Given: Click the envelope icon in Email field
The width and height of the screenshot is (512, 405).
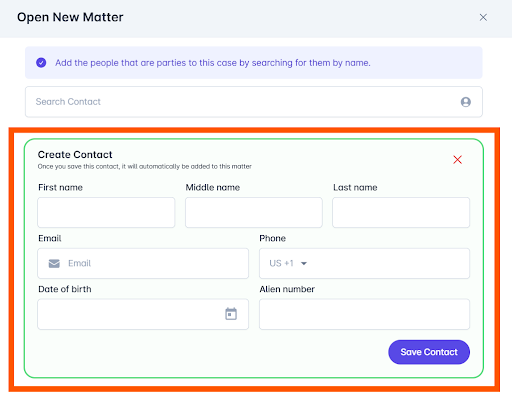Looking at the screenshot, I should click(54, 263).
